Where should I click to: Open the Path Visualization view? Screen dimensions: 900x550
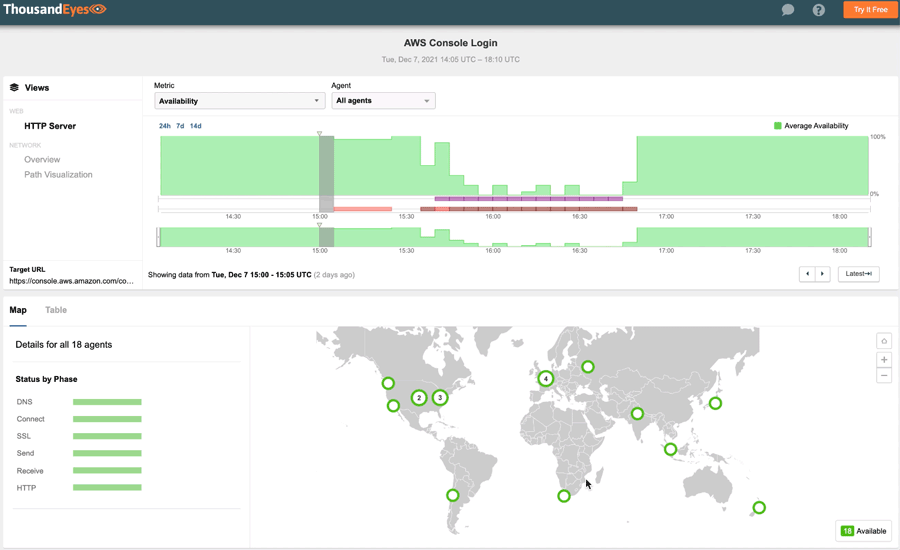pos(58,175)
